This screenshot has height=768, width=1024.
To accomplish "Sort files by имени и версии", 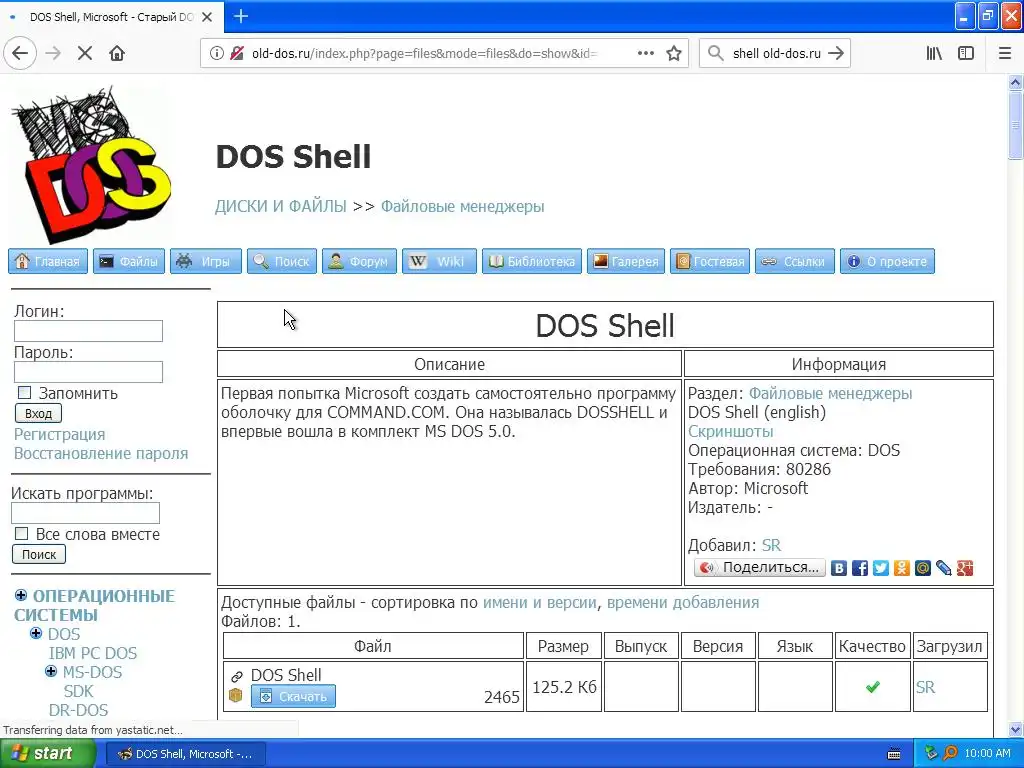I will click(x=539, y=603).
